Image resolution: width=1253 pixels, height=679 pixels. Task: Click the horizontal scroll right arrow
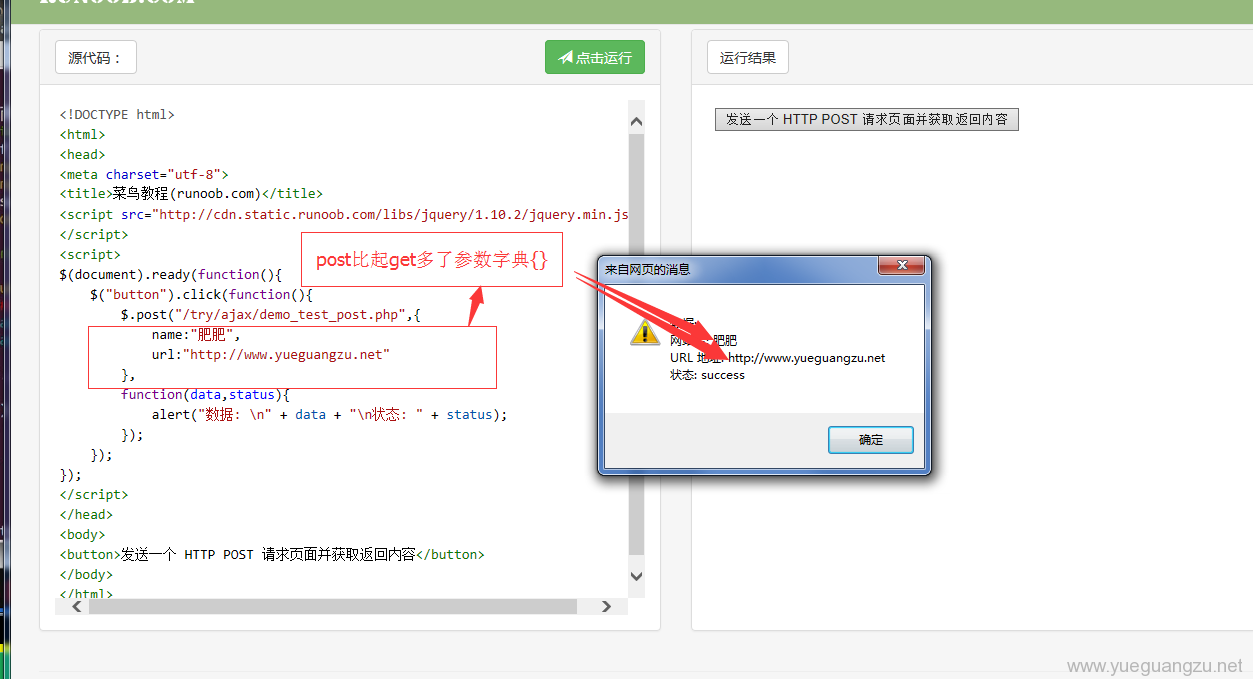pyautogui.click(x=606, y=607)
